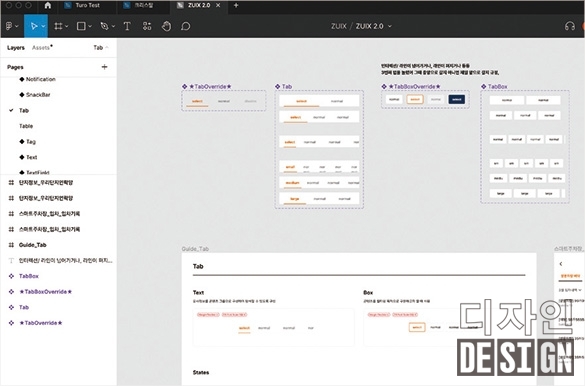Open Frame tool options dropdown arrow
This screenshot has width=585, height=386.
tap(67, 26)
